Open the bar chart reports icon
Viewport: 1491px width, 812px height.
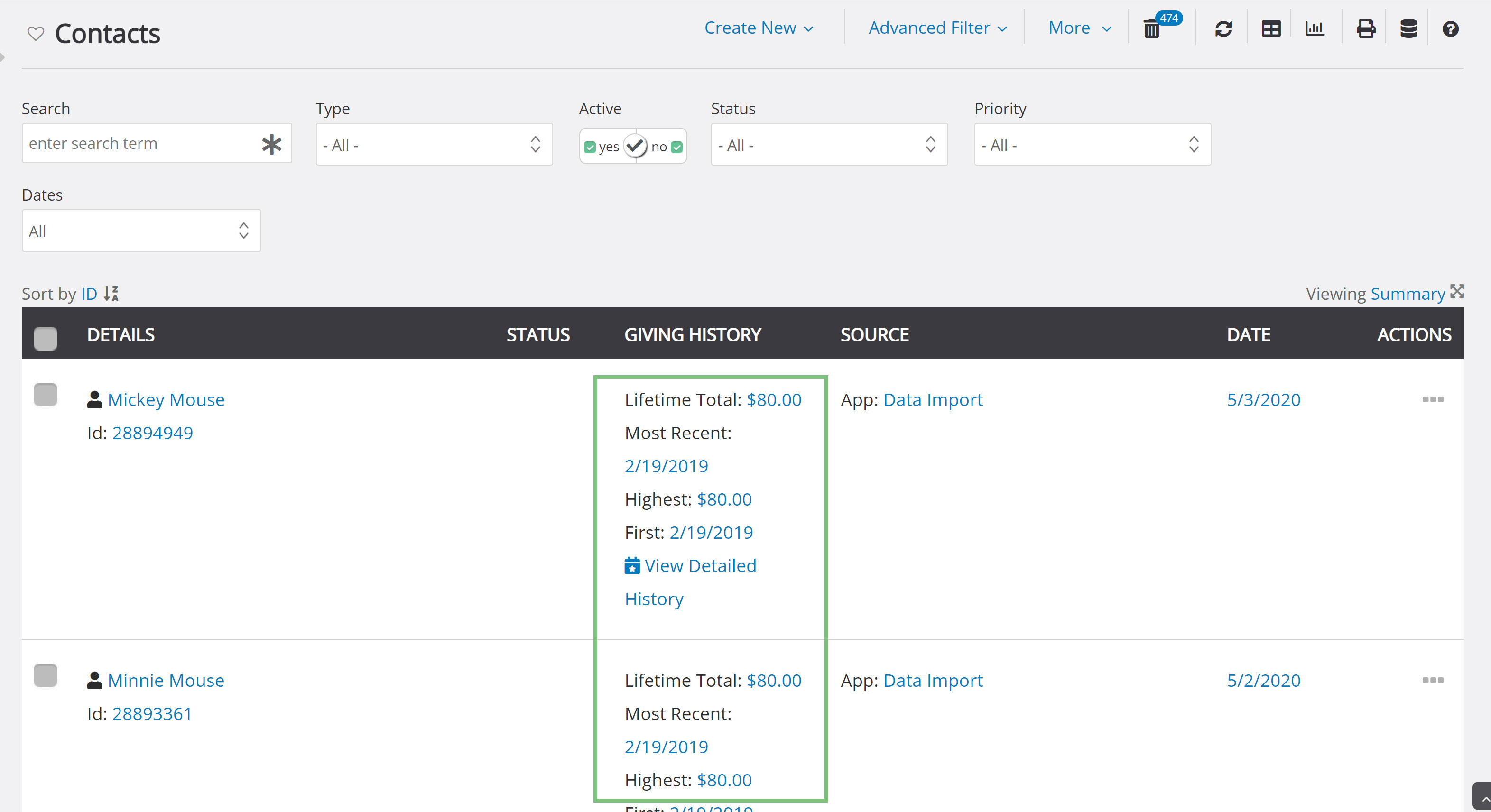pos(1315,28)
